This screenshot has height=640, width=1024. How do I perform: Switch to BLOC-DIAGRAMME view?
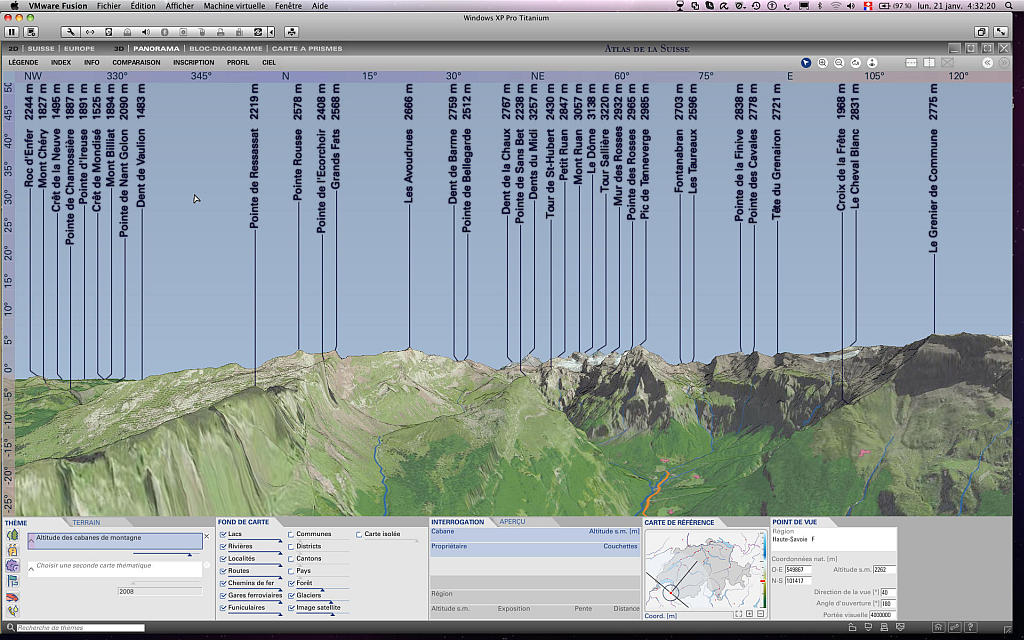225,48
